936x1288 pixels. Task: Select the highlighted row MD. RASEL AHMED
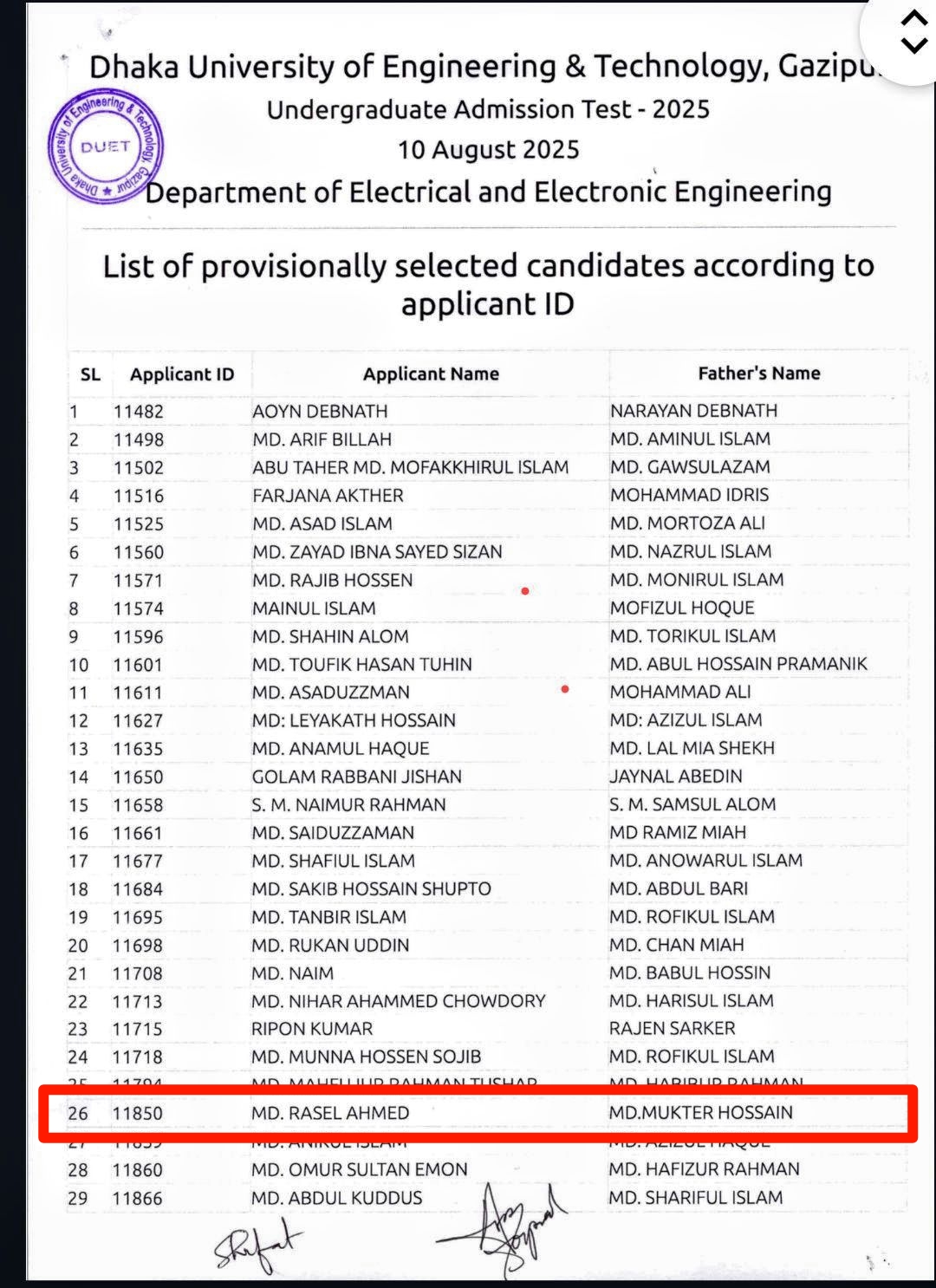click(478, 1113)
